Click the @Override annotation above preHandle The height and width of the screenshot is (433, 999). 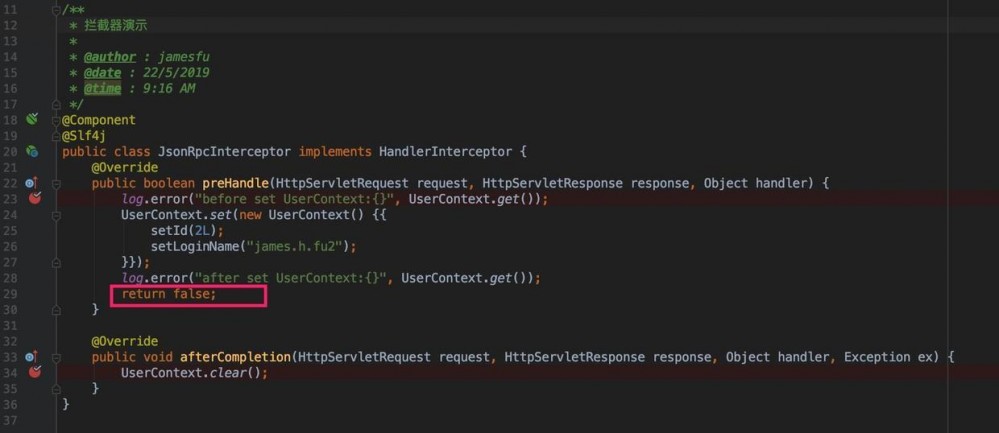124,167
